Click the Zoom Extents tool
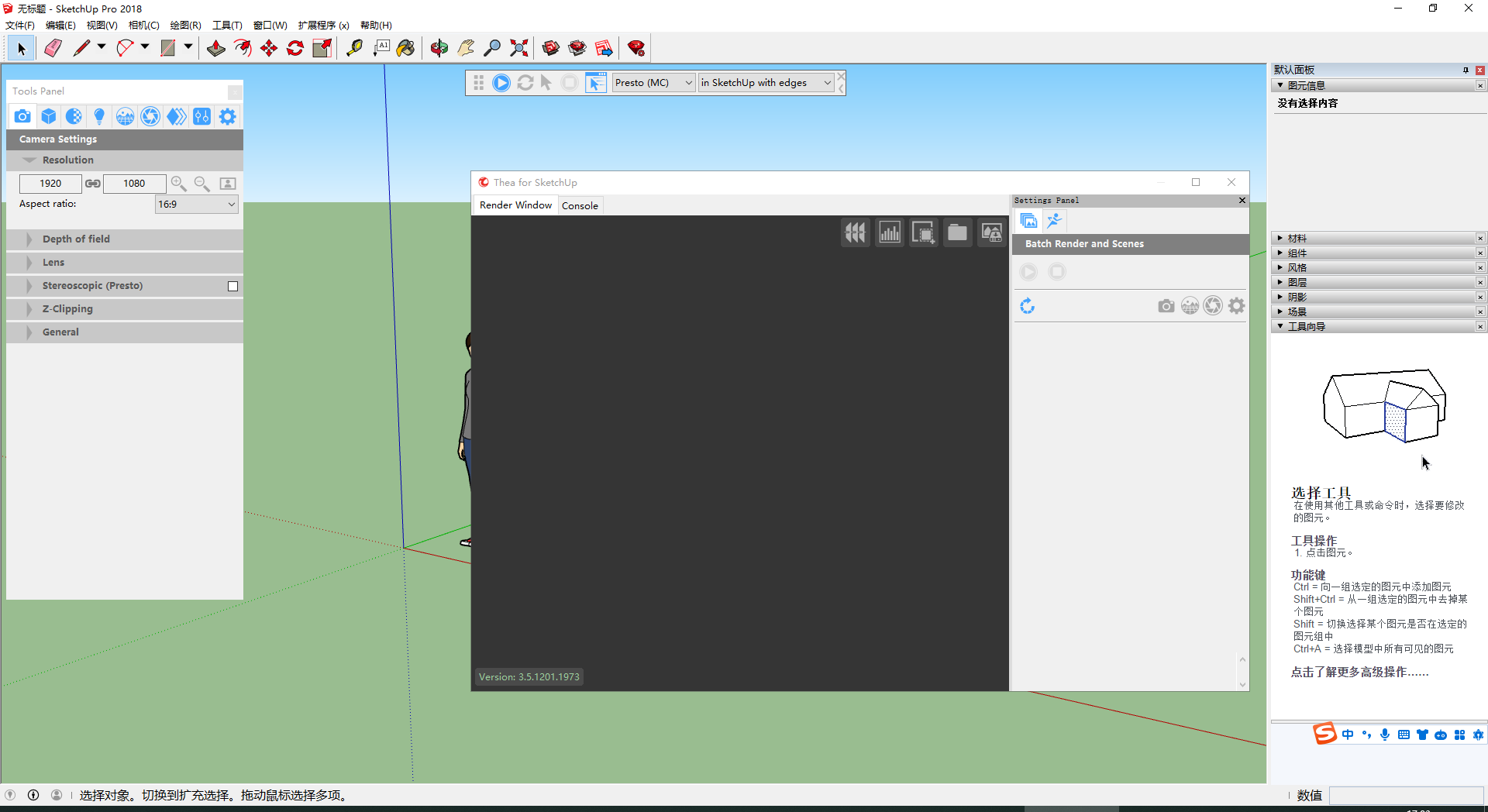The image size is (1488, 812). point(518,48)
